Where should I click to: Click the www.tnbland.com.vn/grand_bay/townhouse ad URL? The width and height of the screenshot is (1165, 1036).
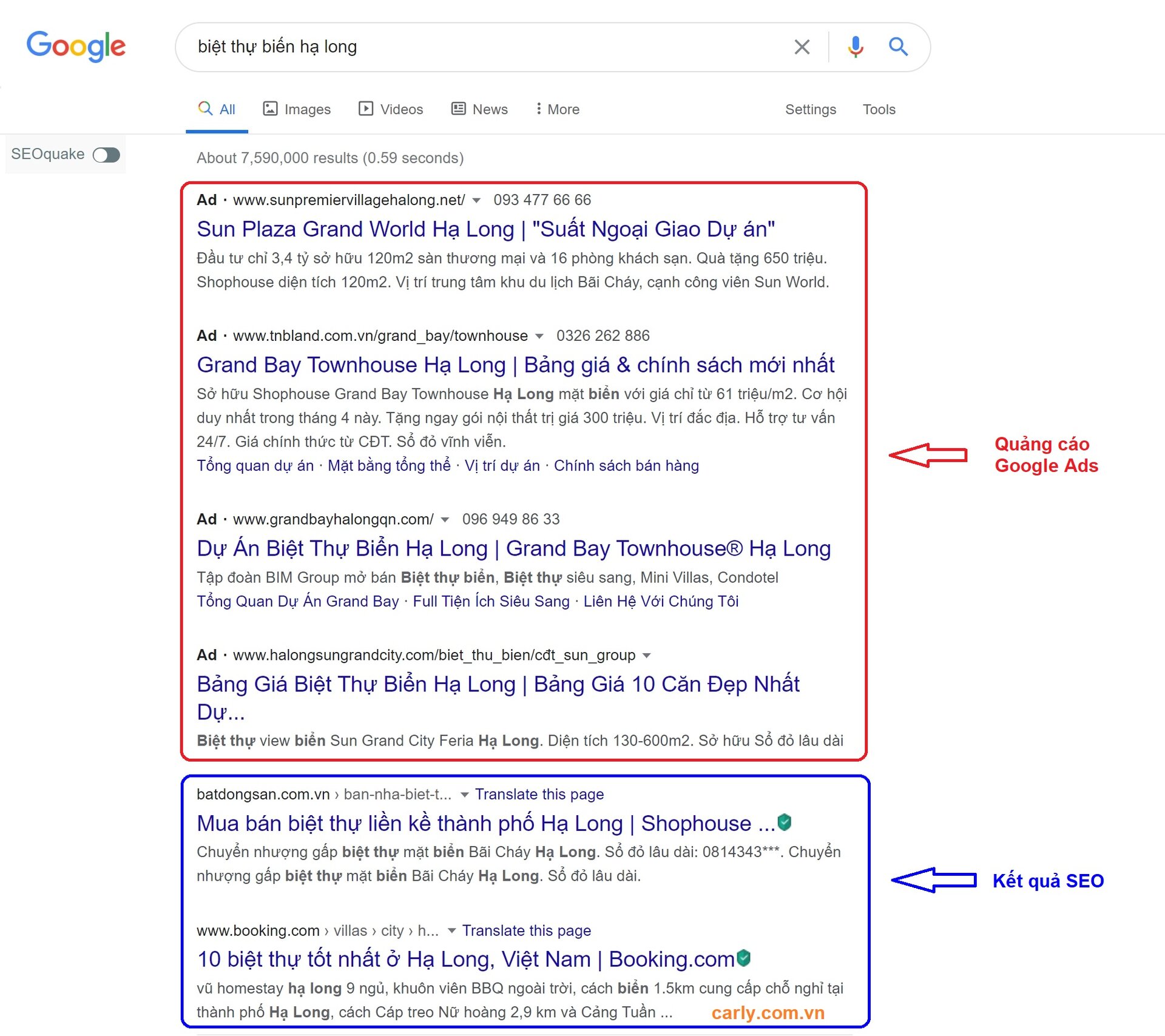point(380,336)
